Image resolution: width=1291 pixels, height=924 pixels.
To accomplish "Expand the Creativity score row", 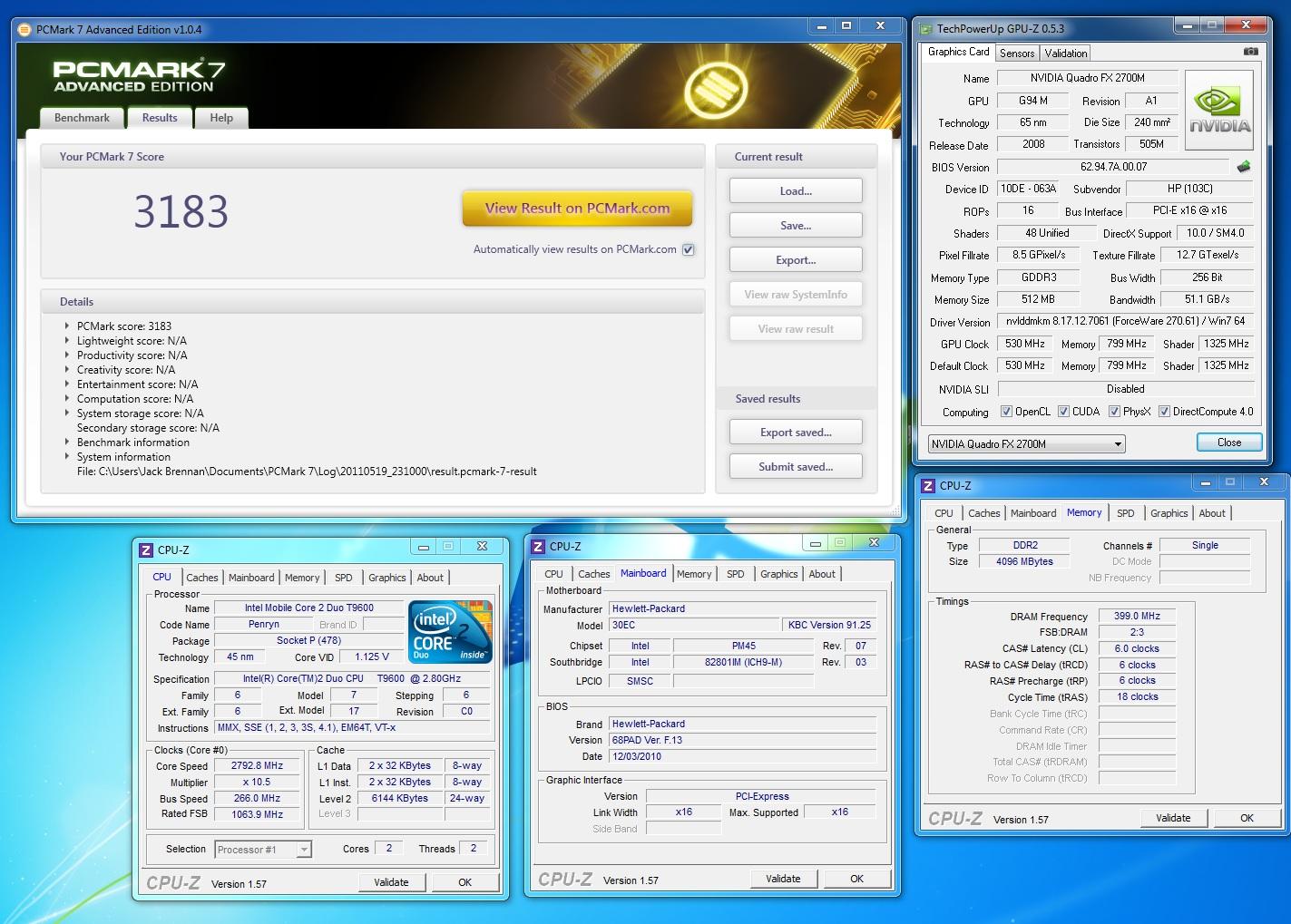I will 66,370.
